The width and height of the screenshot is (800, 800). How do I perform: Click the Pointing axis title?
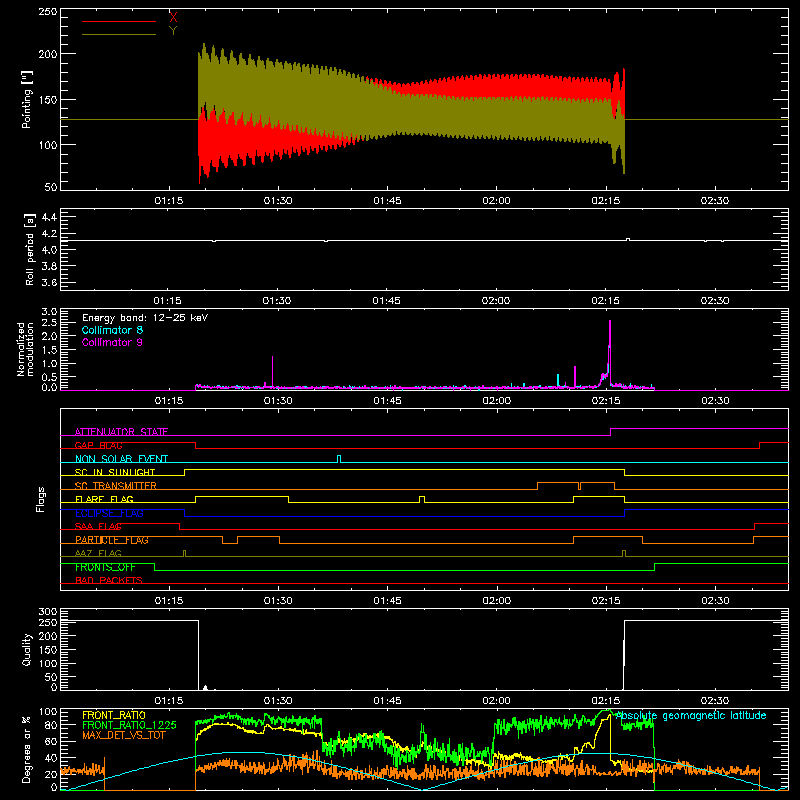(27, 99)
